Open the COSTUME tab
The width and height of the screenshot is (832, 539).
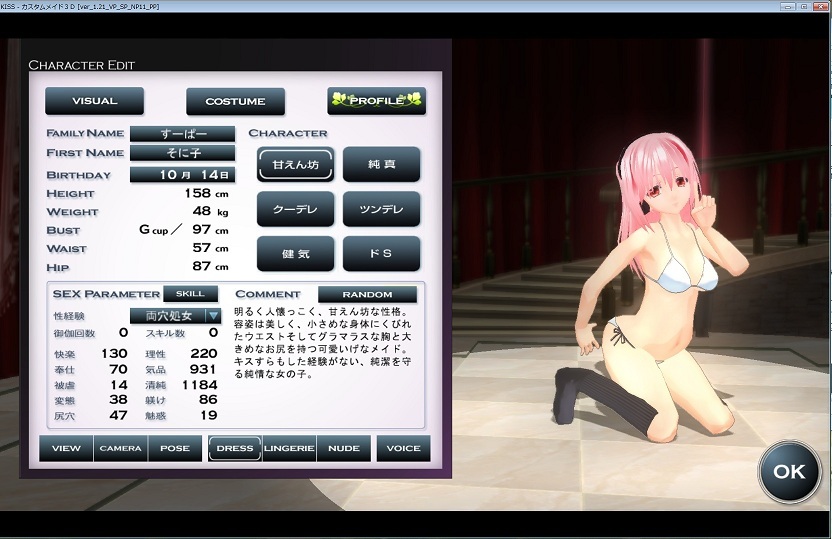click(x=236, y=101)
